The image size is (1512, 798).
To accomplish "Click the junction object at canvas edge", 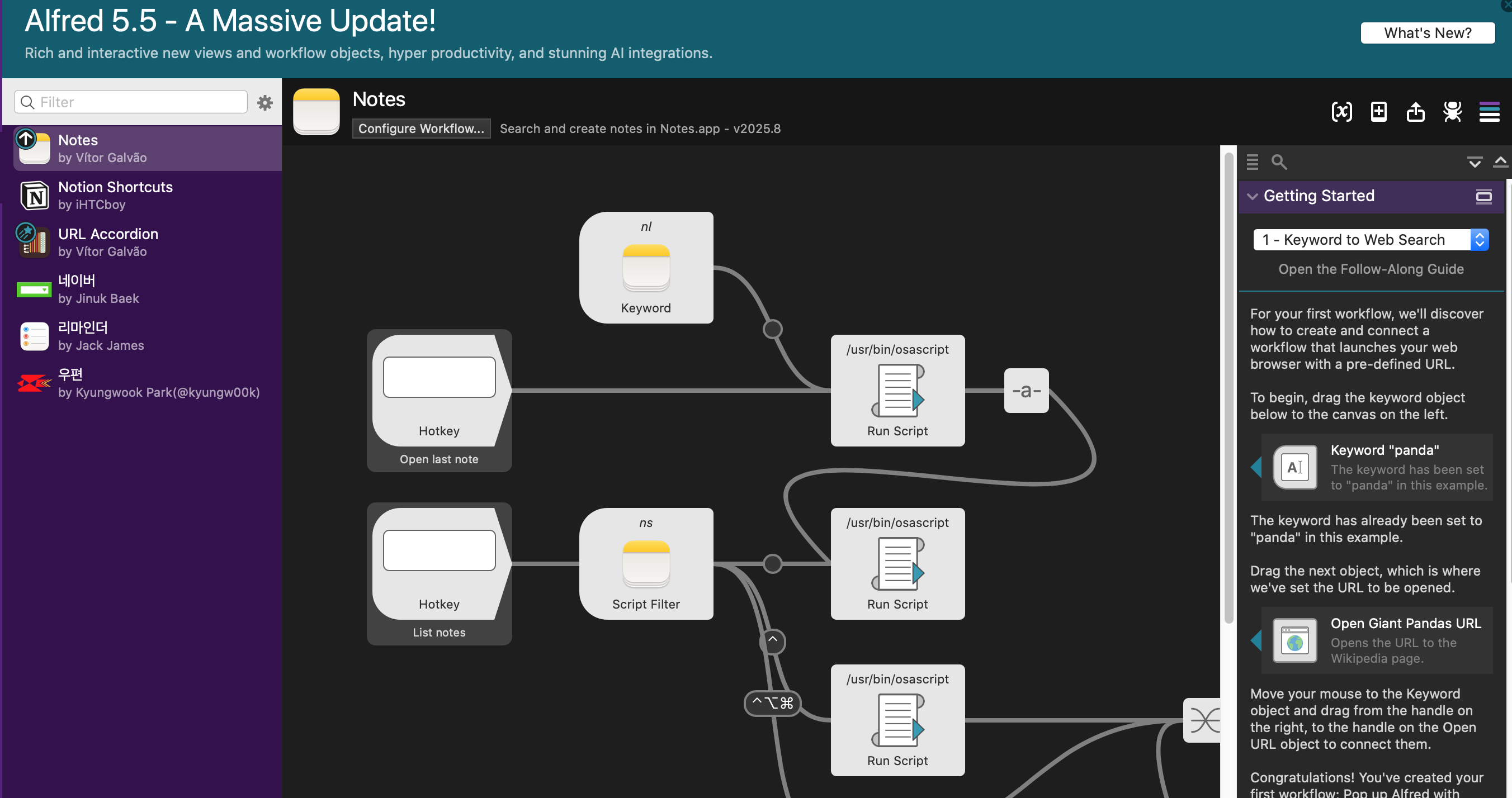I will click(x=1203, y=720).
